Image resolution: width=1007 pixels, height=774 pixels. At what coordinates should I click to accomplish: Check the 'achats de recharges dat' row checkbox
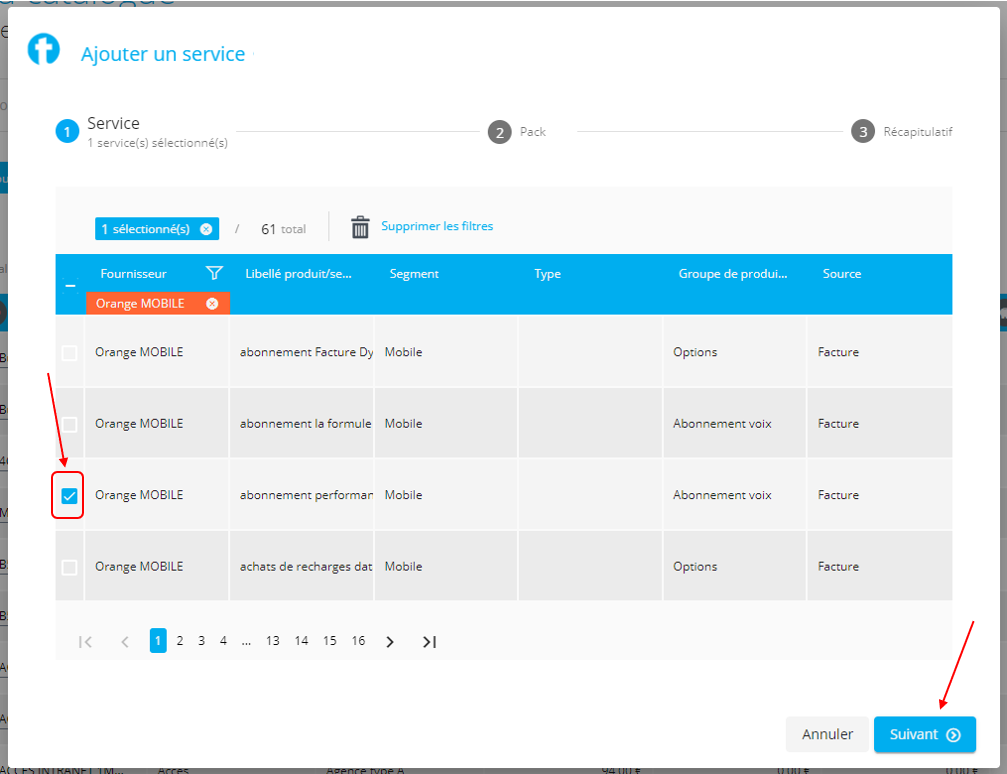[x=69, y=567]
